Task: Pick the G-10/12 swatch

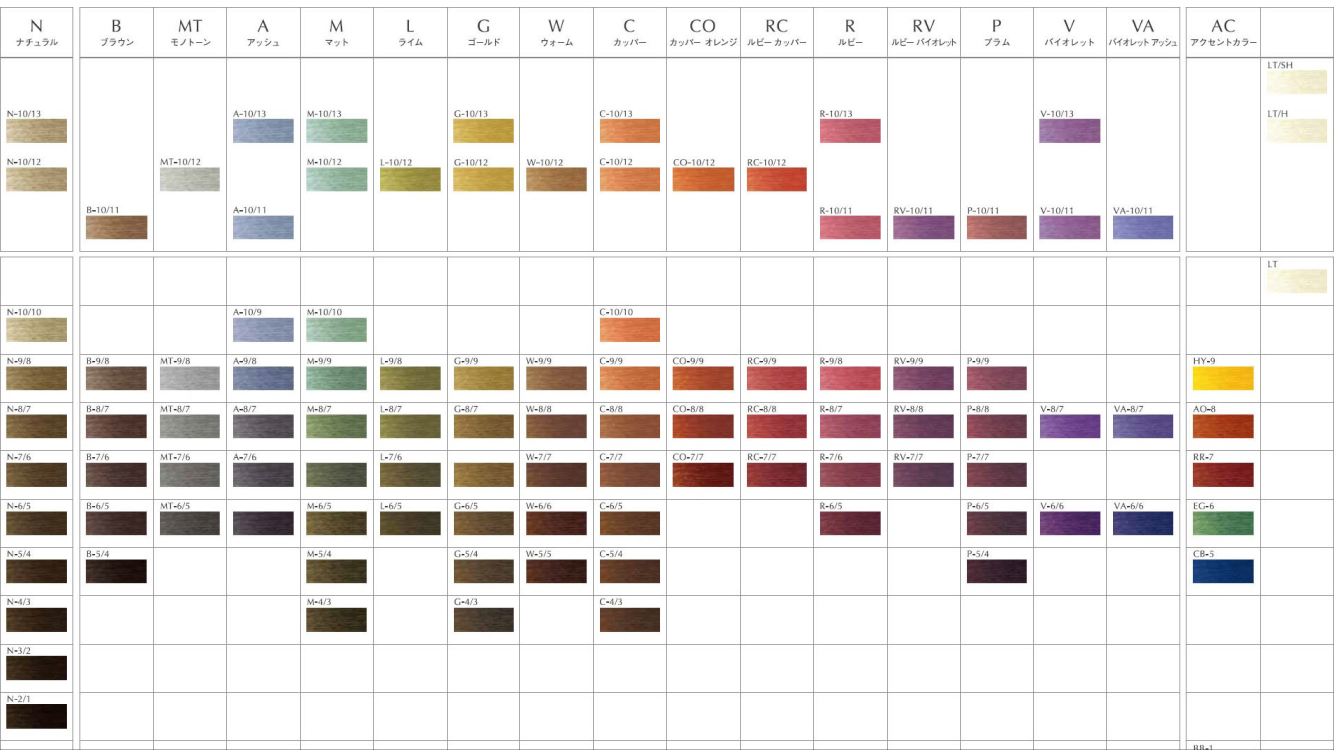Action: click(x=483, y=179)
